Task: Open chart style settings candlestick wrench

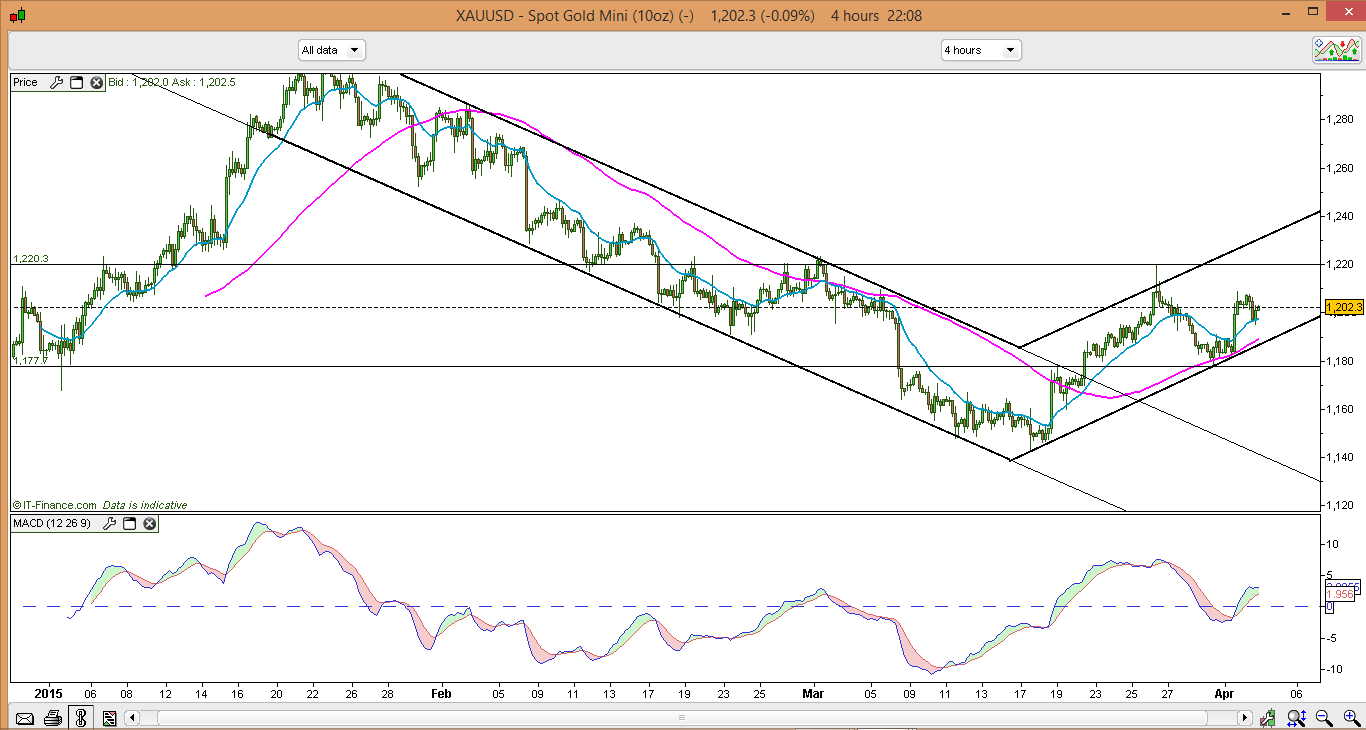Action: point(1269,718)
